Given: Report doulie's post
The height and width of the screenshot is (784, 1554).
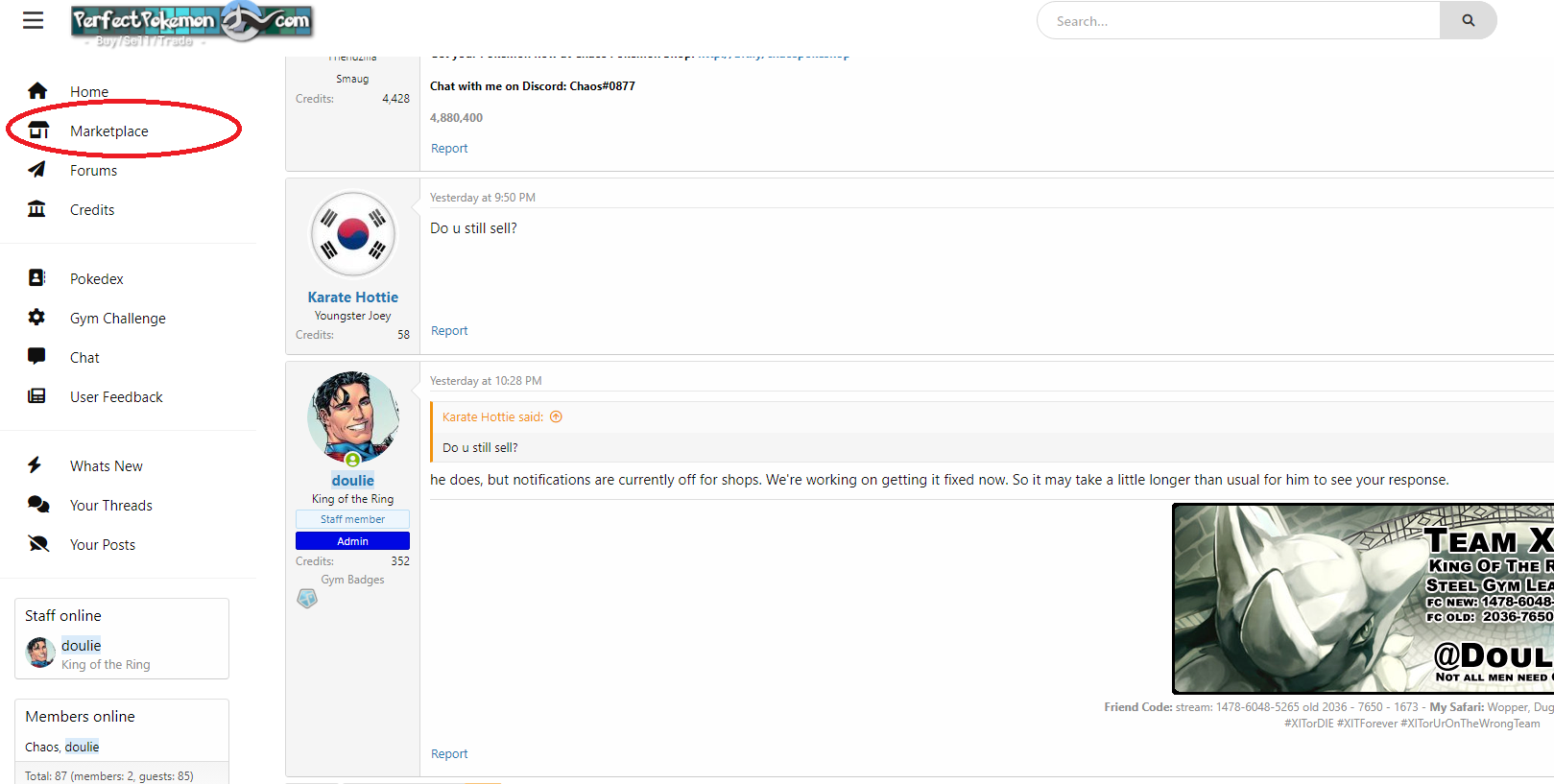Looking at the screenshot, I should (449, 754).
